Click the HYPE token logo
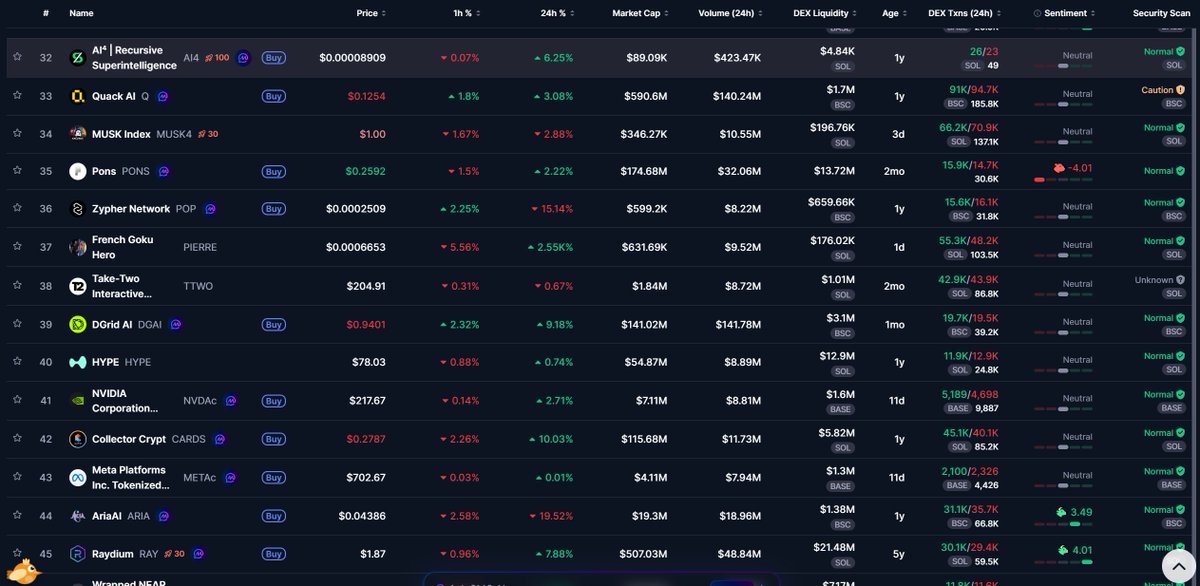This screenshot has height=586, width=1200. coord(77,362)
